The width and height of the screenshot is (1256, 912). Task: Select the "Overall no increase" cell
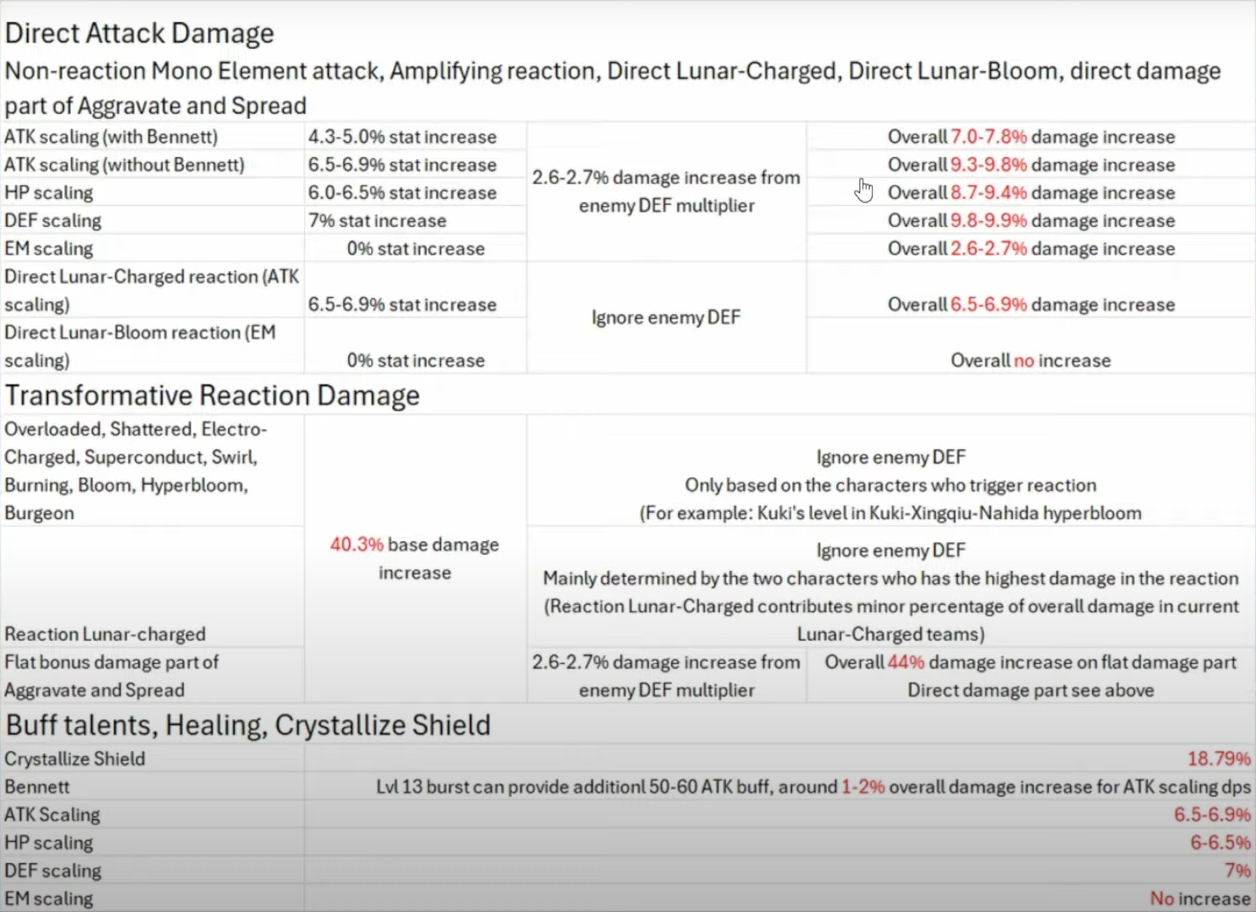point(1031,347)
